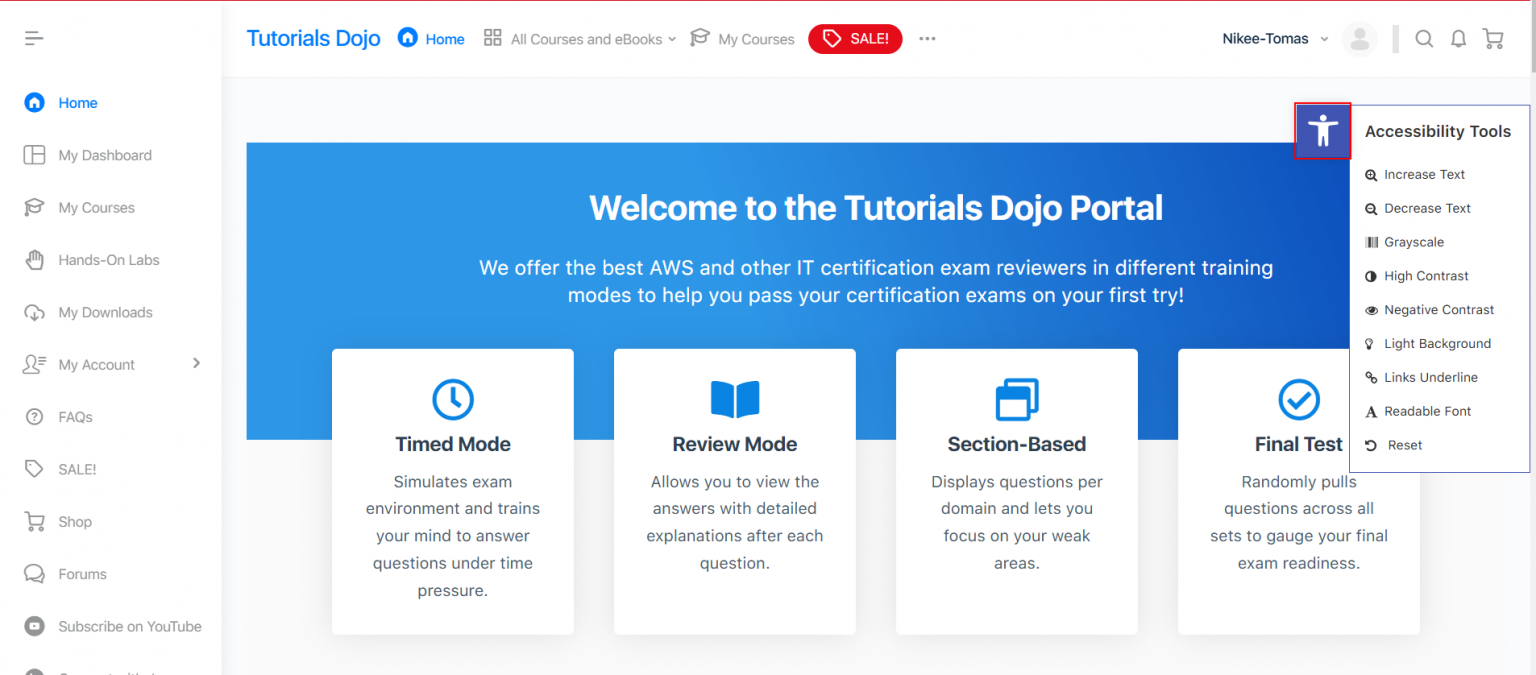The width and height of the screenshot is (1536, 675).
Task: Click the shopping cart icon
Action: (1493, 38)
